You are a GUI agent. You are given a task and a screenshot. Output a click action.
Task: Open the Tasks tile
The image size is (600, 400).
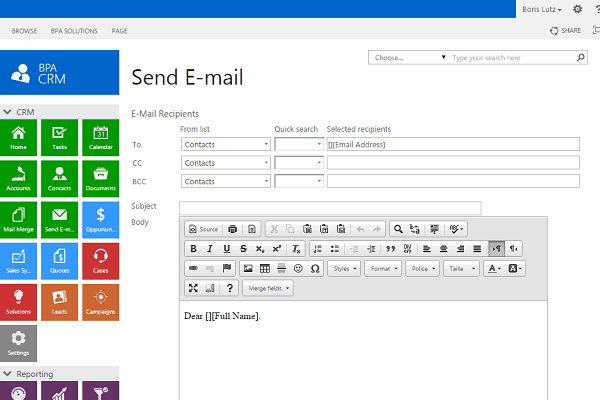click(59, 138)
